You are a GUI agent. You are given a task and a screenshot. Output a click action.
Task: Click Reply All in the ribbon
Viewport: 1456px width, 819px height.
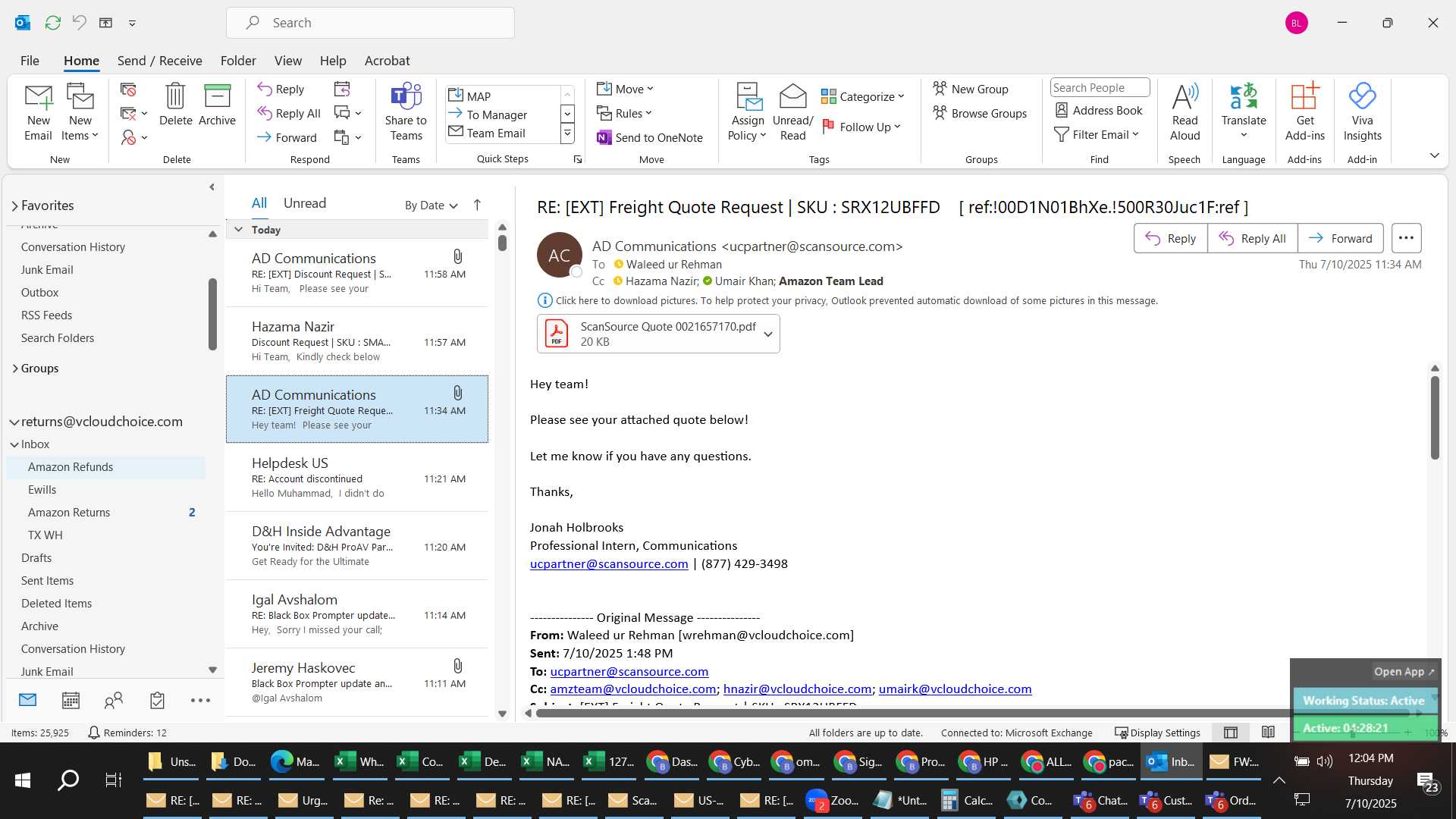point(289,113)
